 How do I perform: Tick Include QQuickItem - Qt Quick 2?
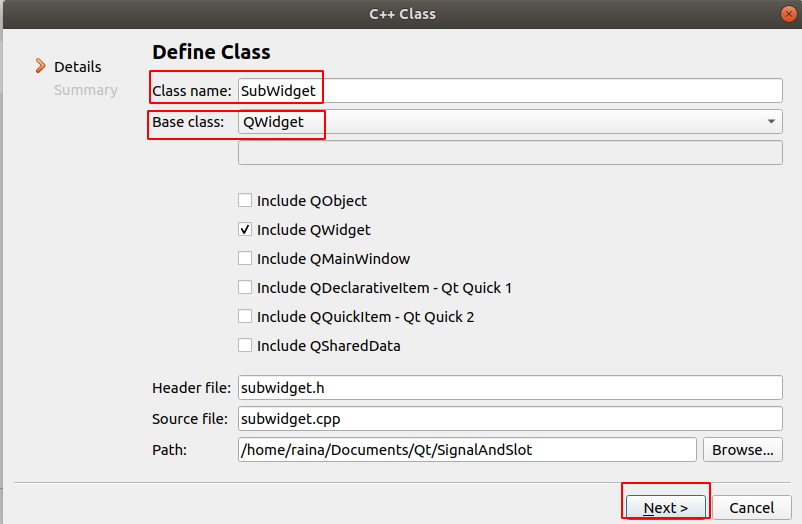(x=245, y=316)
